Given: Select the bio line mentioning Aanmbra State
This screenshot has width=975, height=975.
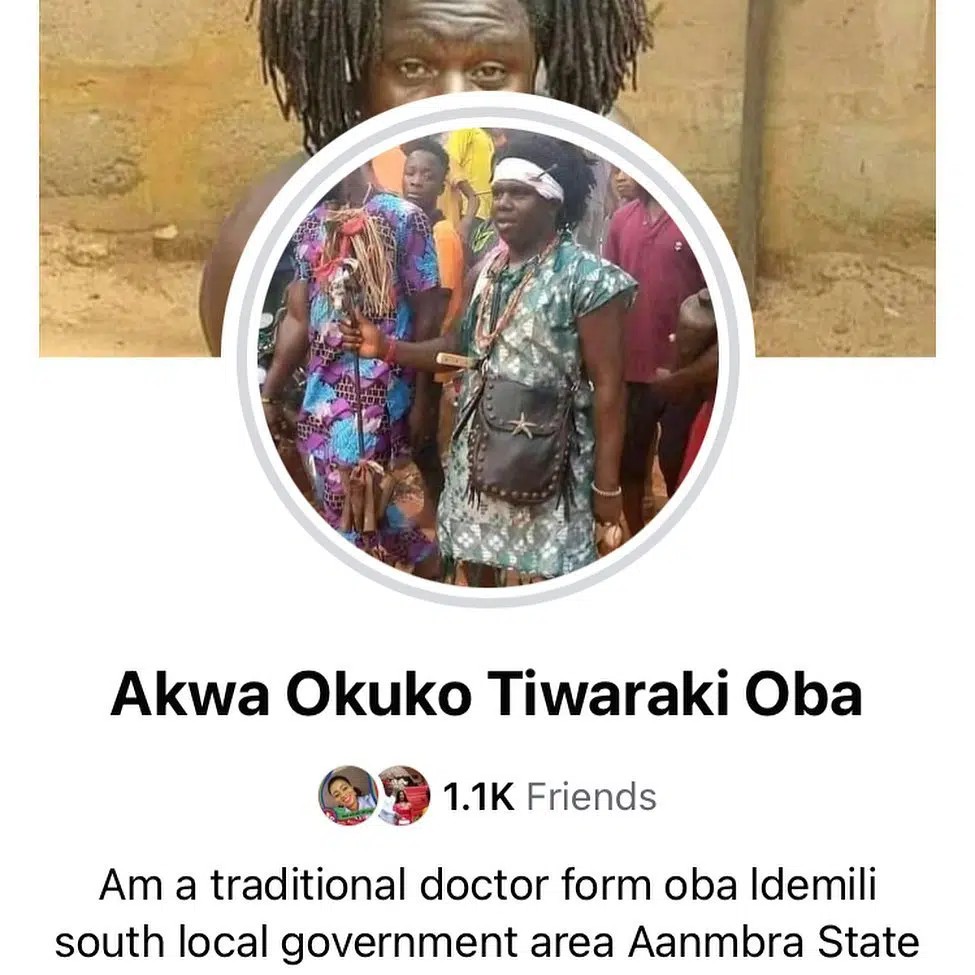Looking at the screenshot, I should (x=488, y=943).
